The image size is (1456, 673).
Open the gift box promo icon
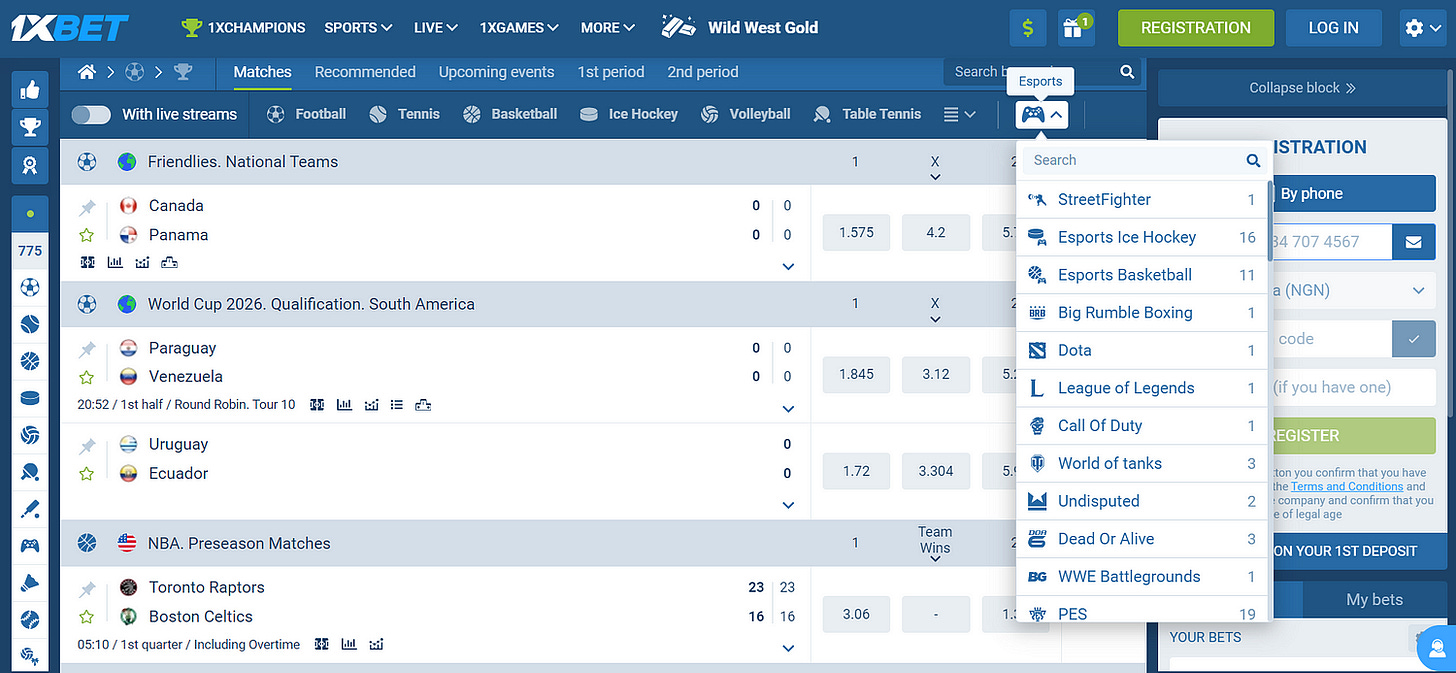click(1076, 27)
